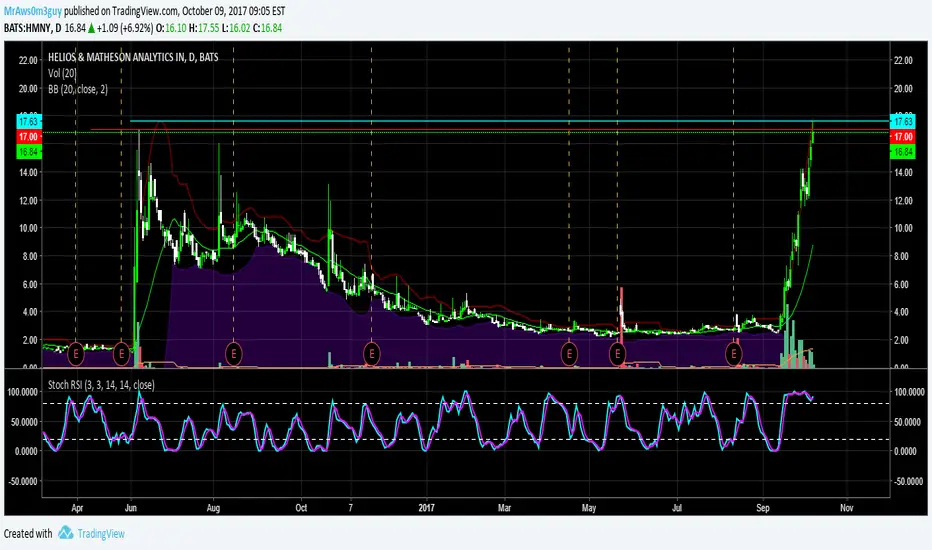Click the Vol (20) indicator label
932x550 pixels.
coord(62,73)
